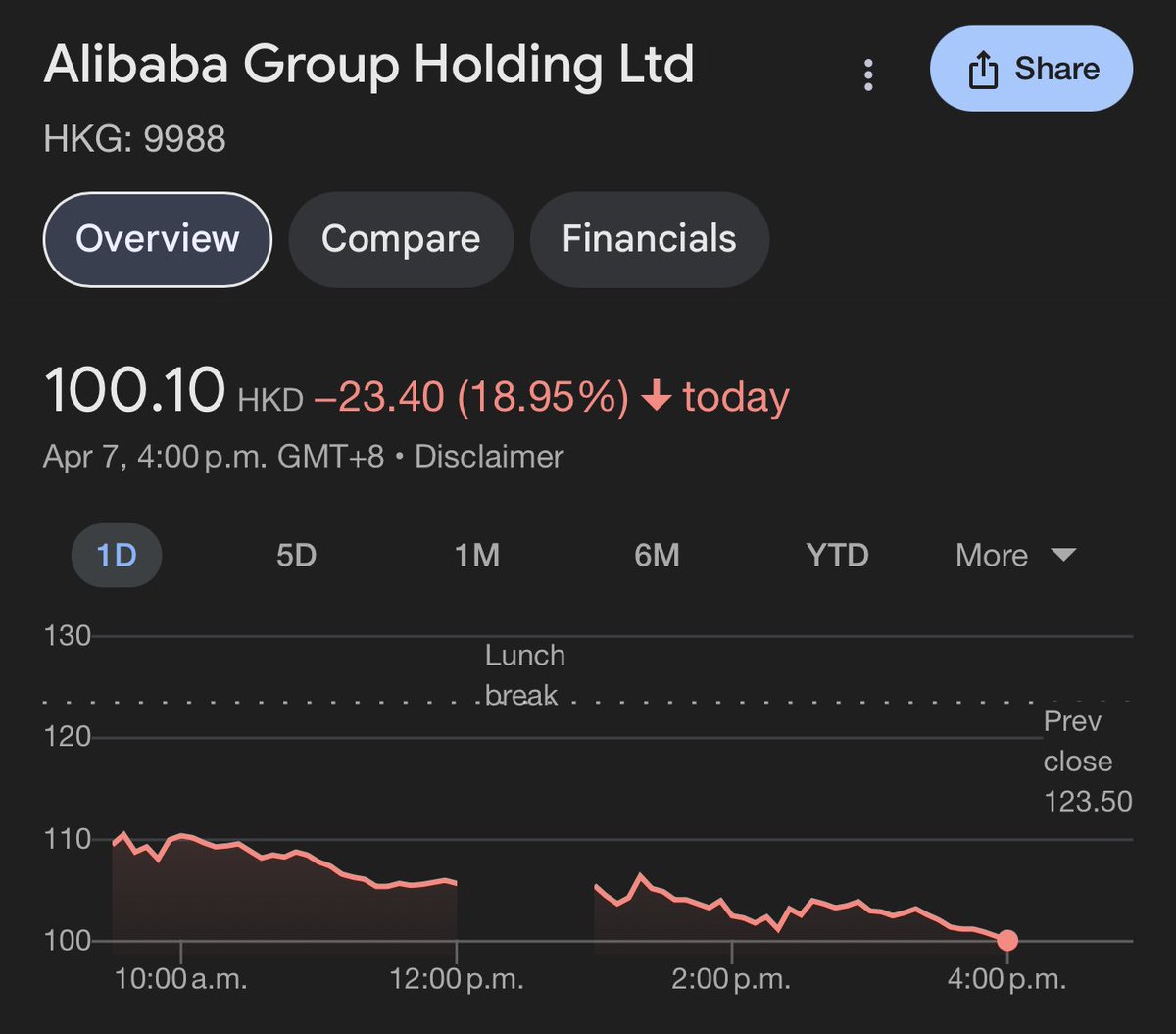This screenshot has height=1034, width=1176.
Task: Select the 1M range on the range slider row
Action: click(x=478, y=556)
